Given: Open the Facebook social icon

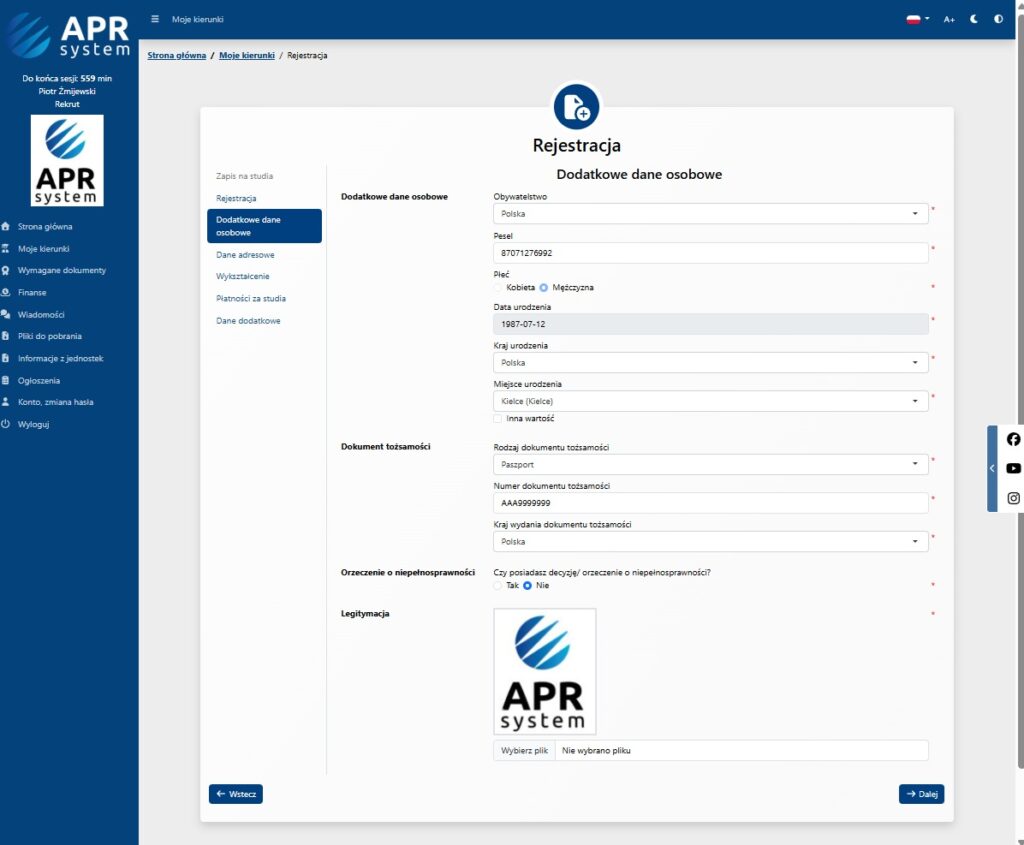Looking at the screenshot, I should click(1013, 439).
